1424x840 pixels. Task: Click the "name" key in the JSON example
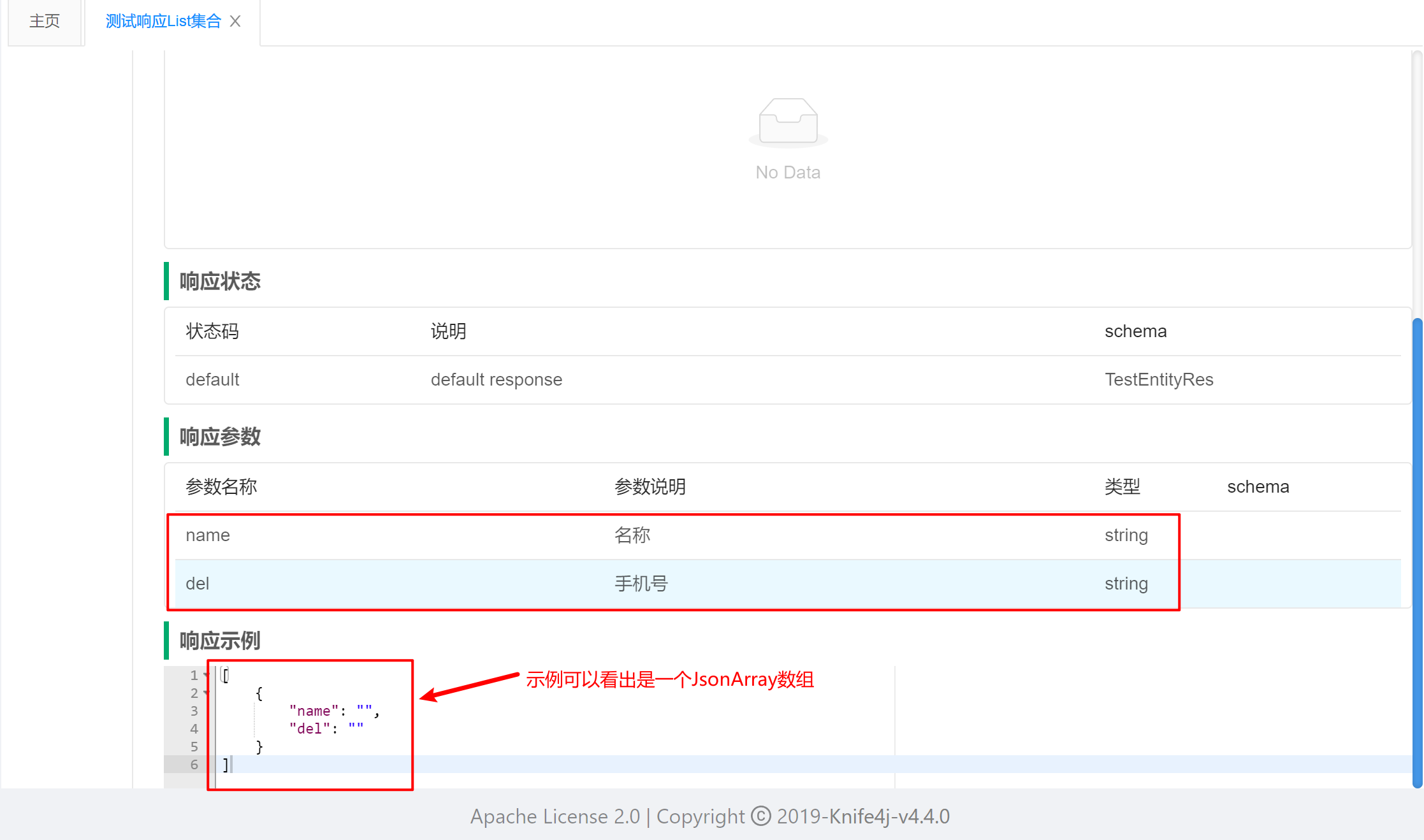coord(314,711)
